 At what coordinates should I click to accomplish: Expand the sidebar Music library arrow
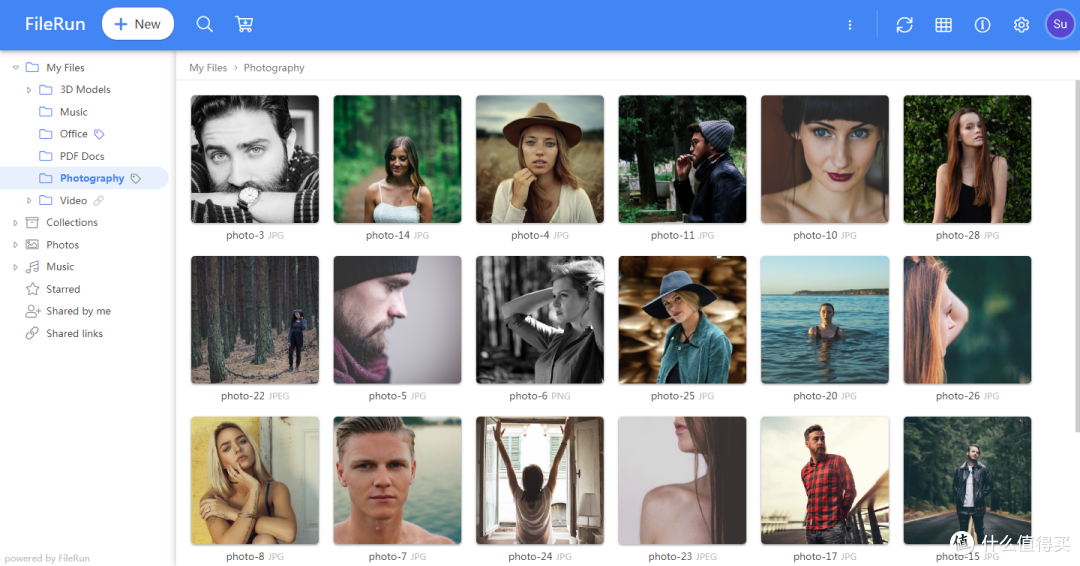[15, 266]
